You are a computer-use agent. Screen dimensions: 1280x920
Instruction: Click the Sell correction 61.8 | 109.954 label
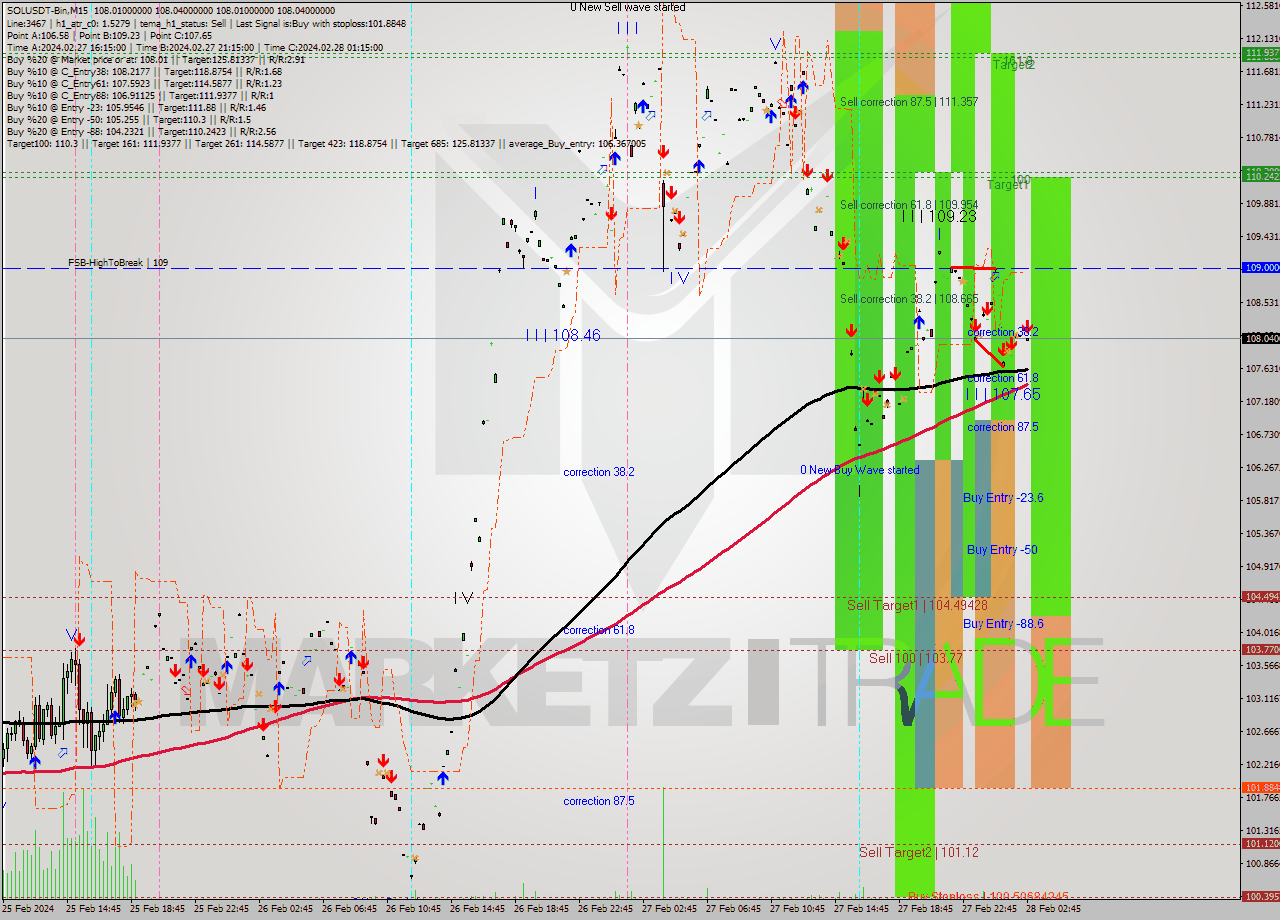pyautogui.click(x=909, y=205)
